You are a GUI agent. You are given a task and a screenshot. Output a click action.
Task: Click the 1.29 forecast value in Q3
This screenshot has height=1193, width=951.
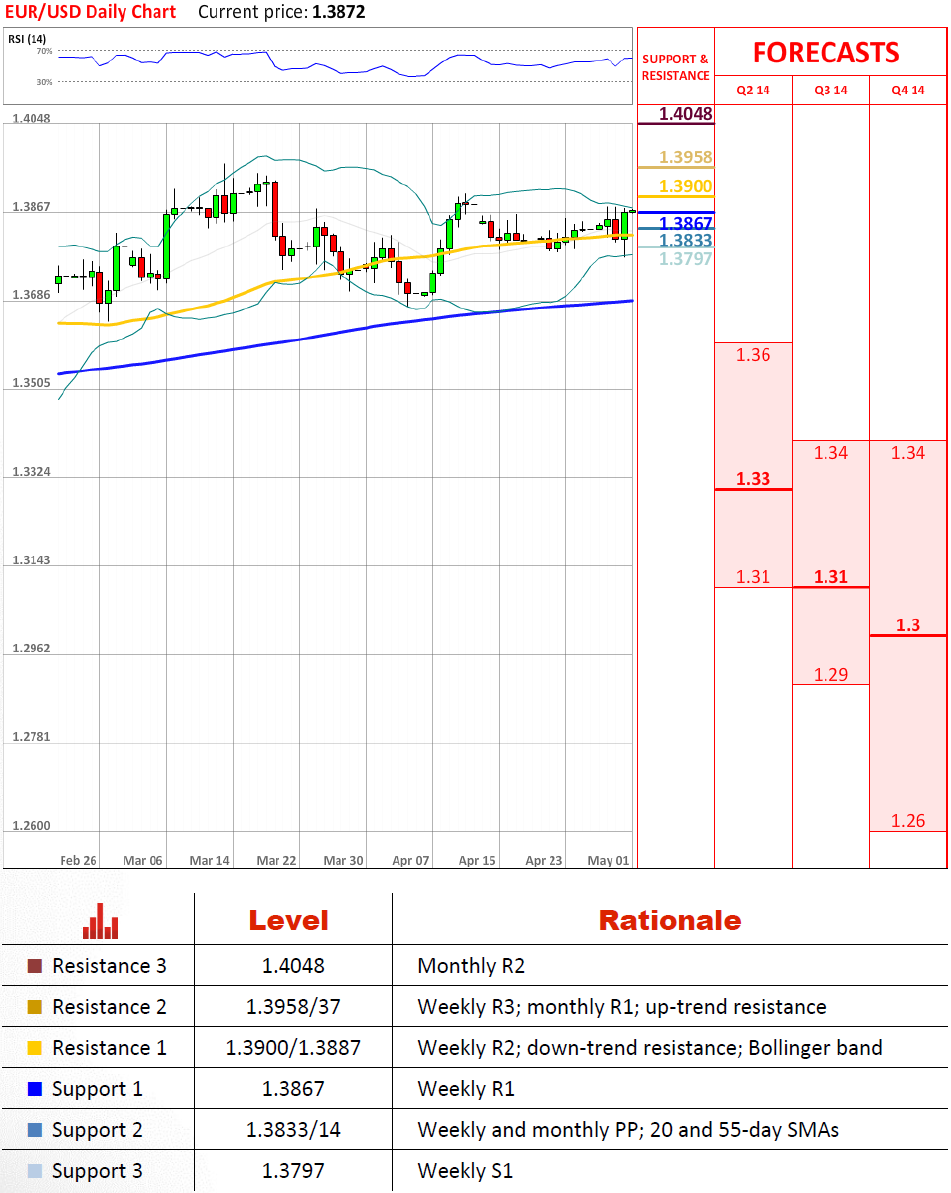(831, 675)
